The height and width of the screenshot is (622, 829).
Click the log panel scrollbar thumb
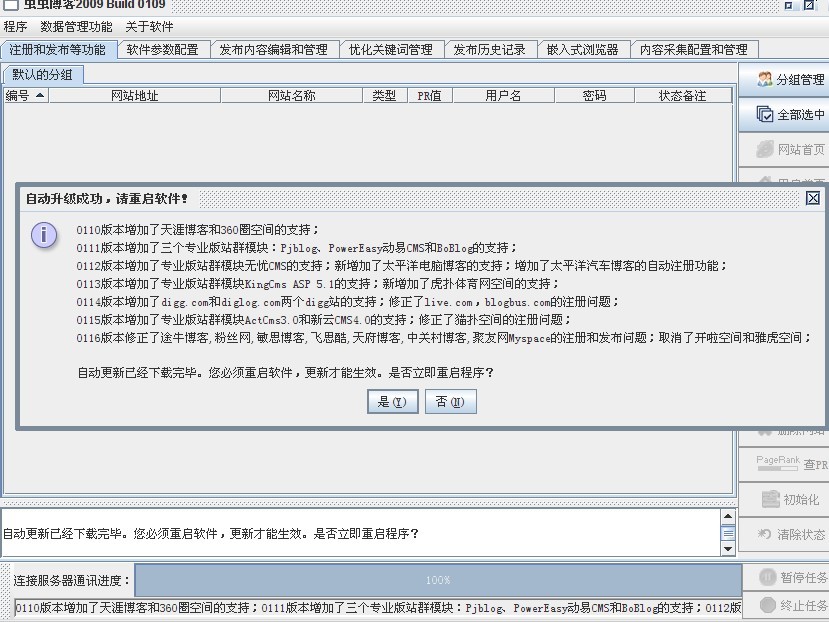(x=728, y=533)
